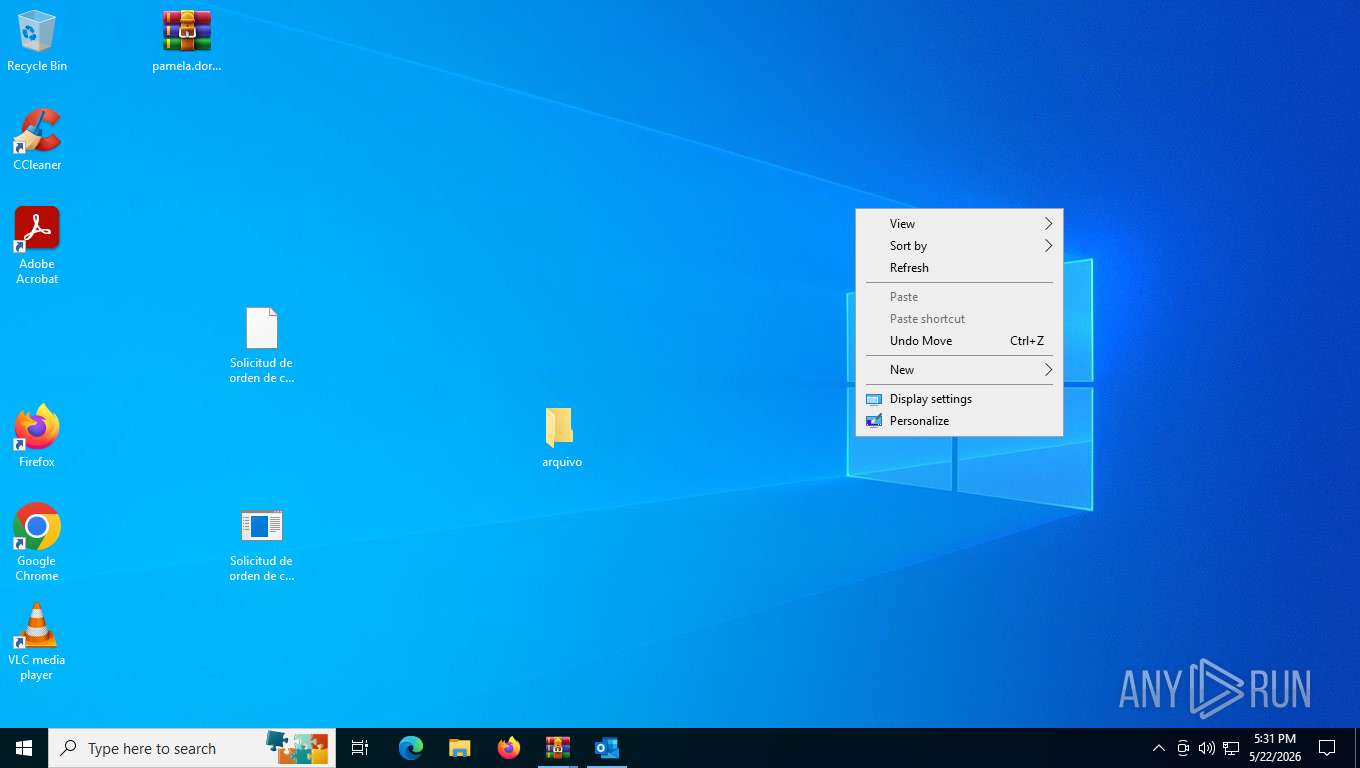Open the Windows Start menu

(24, 748)
